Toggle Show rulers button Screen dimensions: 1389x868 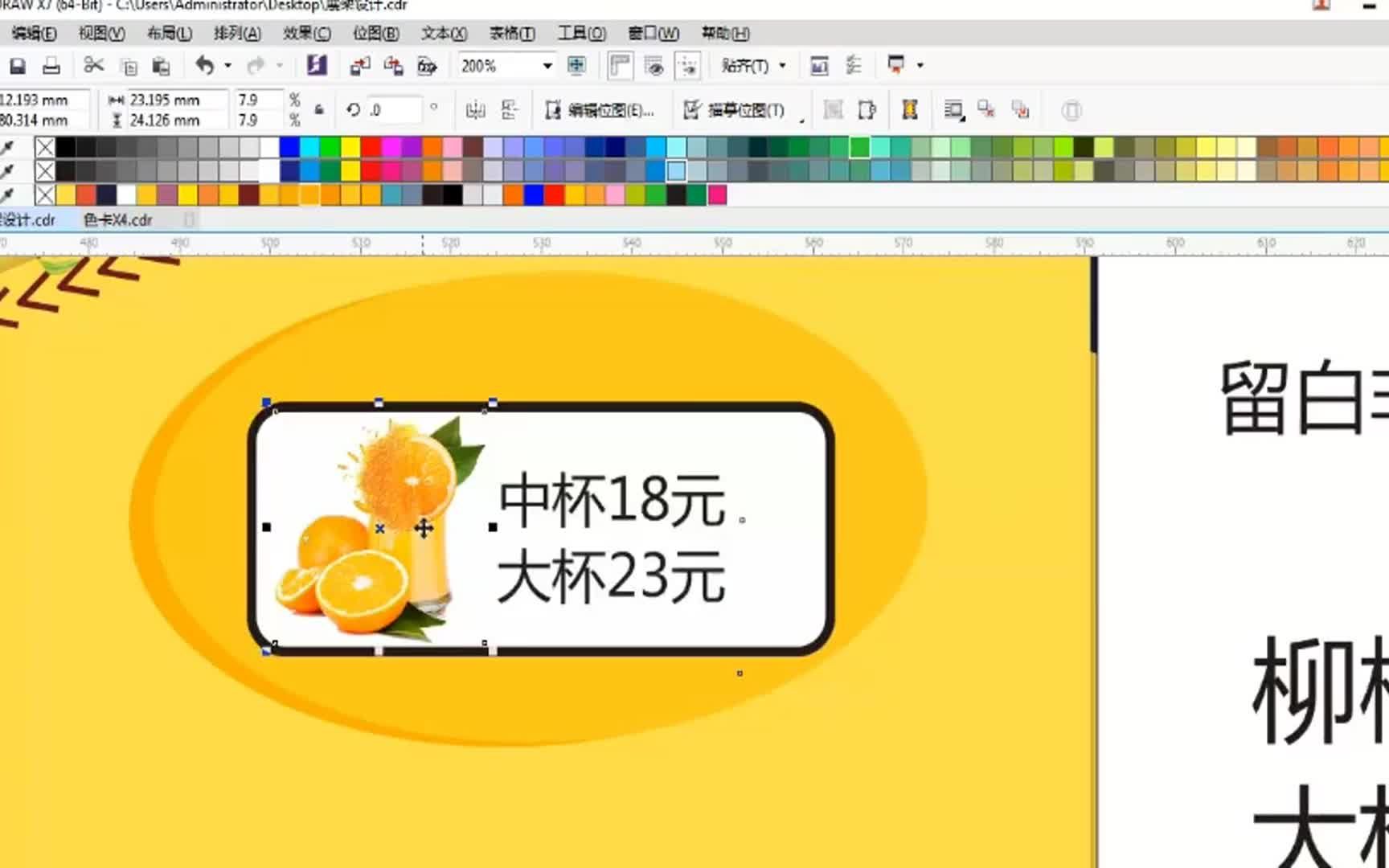620,65
